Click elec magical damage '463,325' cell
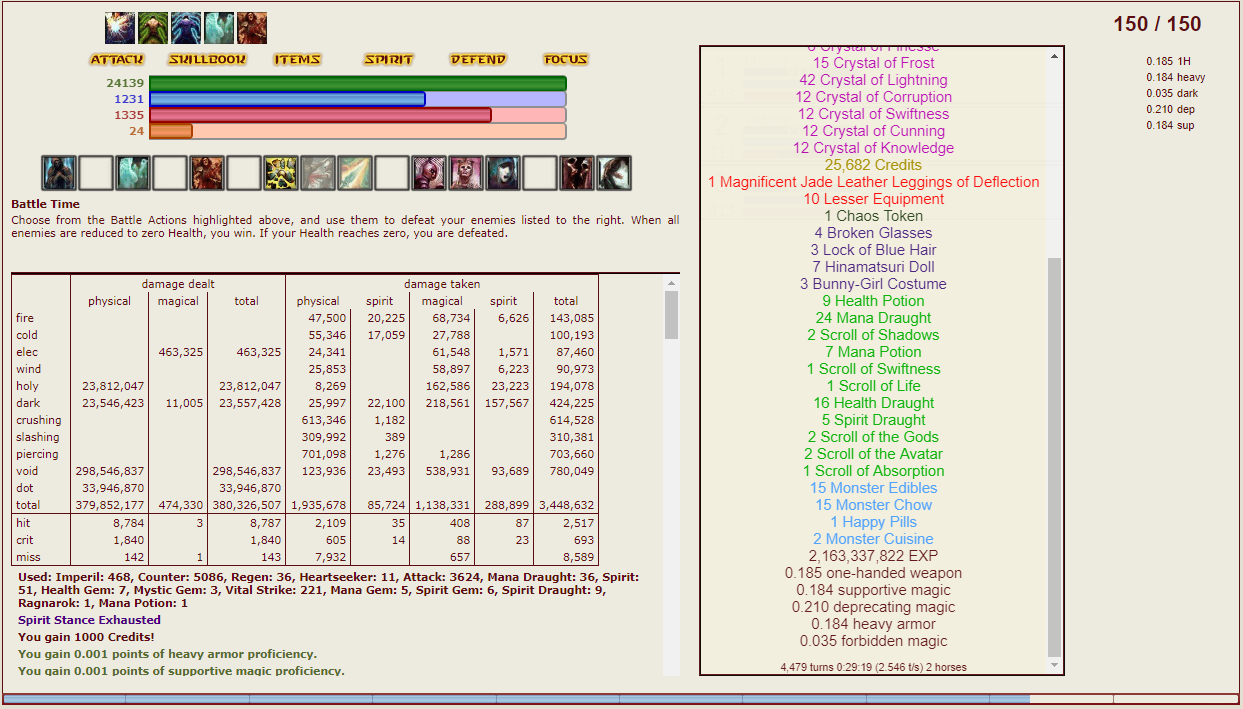This screenshot has width=1243, height=709. coord(180,352)
